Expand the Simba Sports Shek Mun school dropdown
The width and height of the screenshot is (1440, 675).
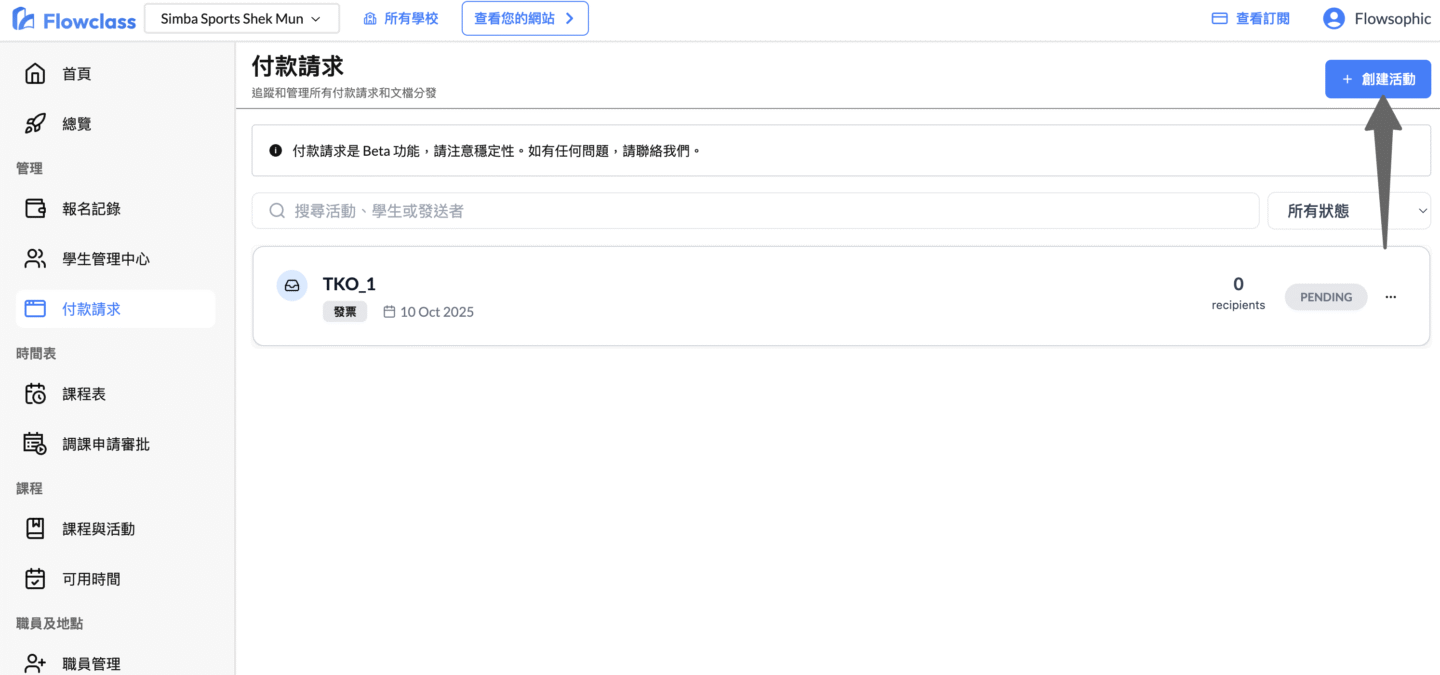[241, 18]
